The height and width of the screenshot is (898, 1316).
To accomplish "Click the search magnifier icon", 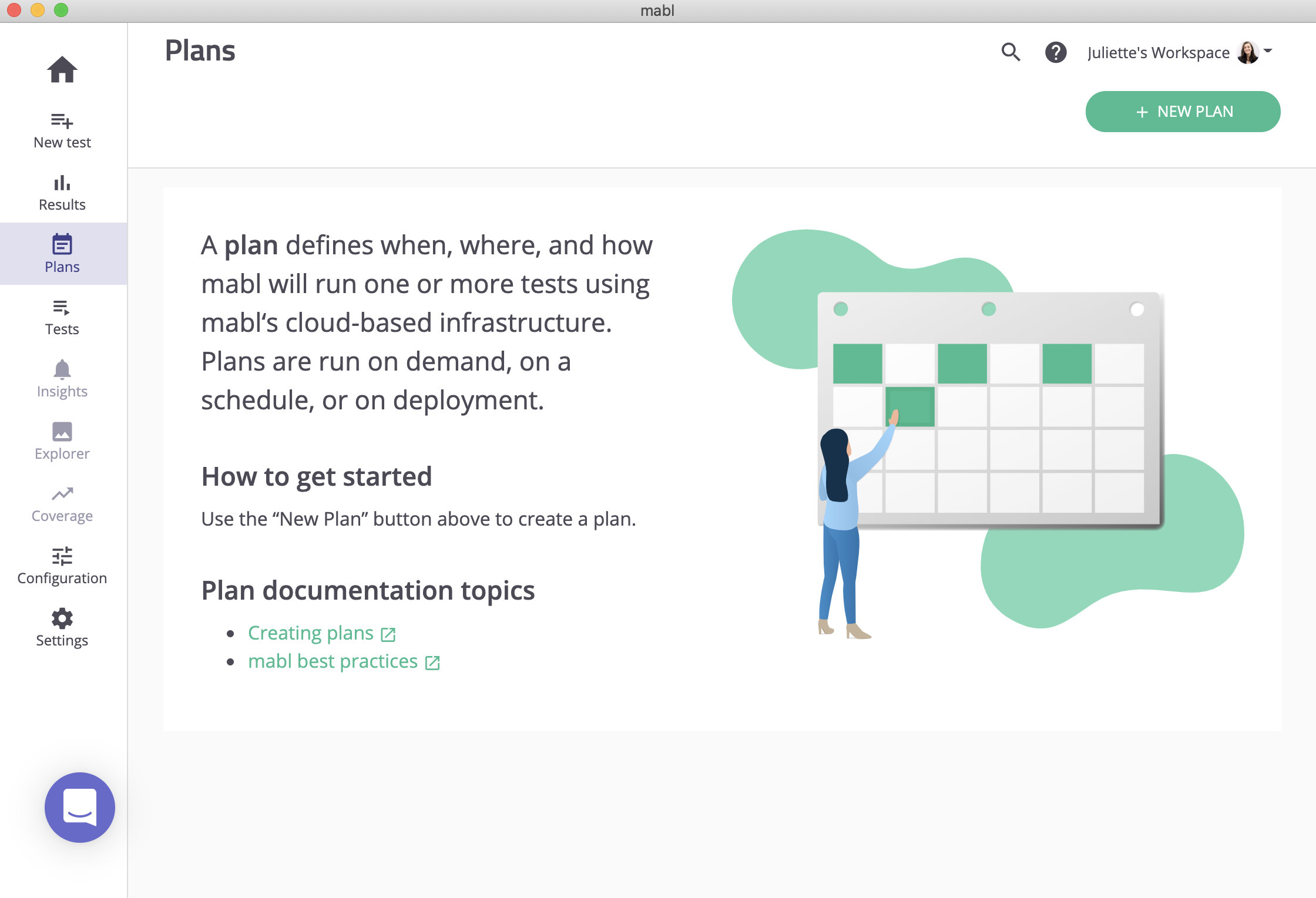I will [x=1010, y=52].
